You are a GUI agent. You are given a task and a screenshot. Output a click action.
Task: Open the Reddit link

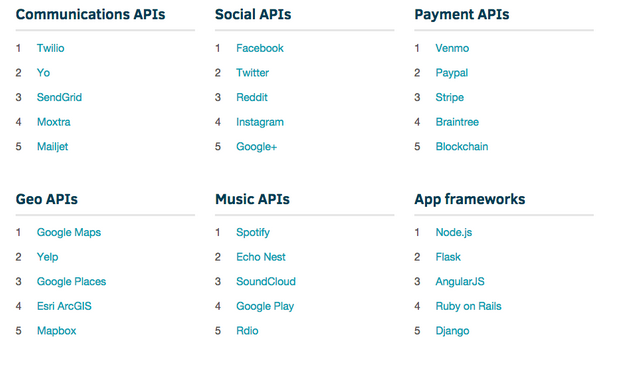(252, 97)
